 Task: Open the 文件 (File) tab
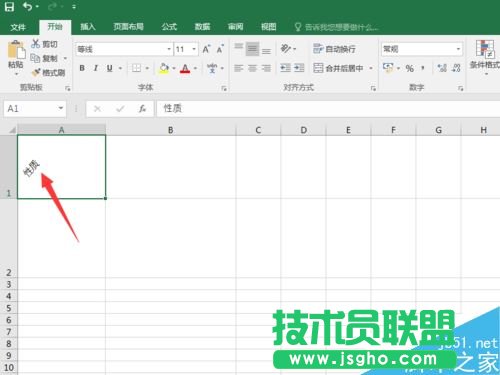(18, 27)
